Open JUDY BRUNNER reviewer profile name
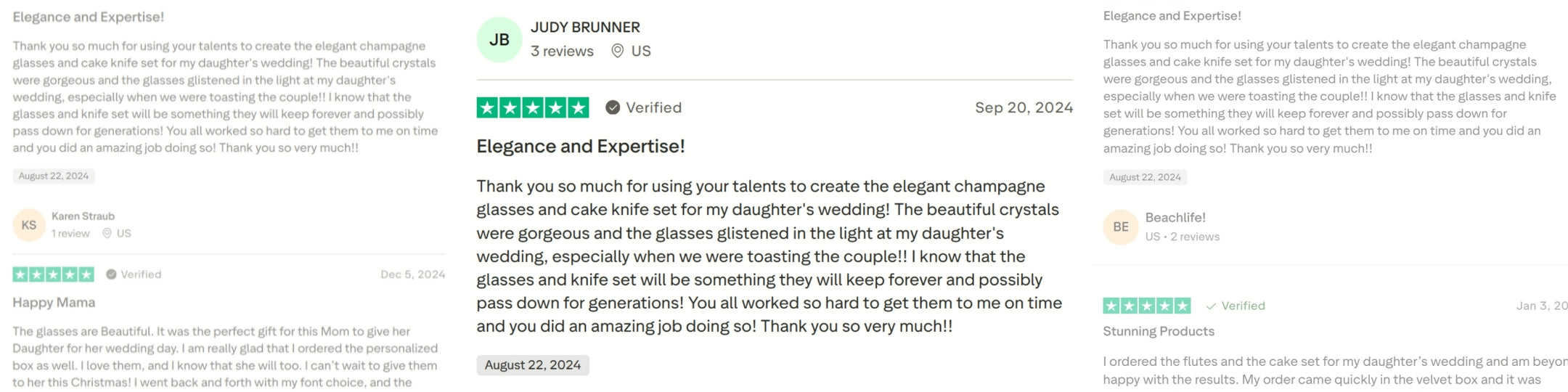Viewport: 1568px width, 392px height. 585,28
